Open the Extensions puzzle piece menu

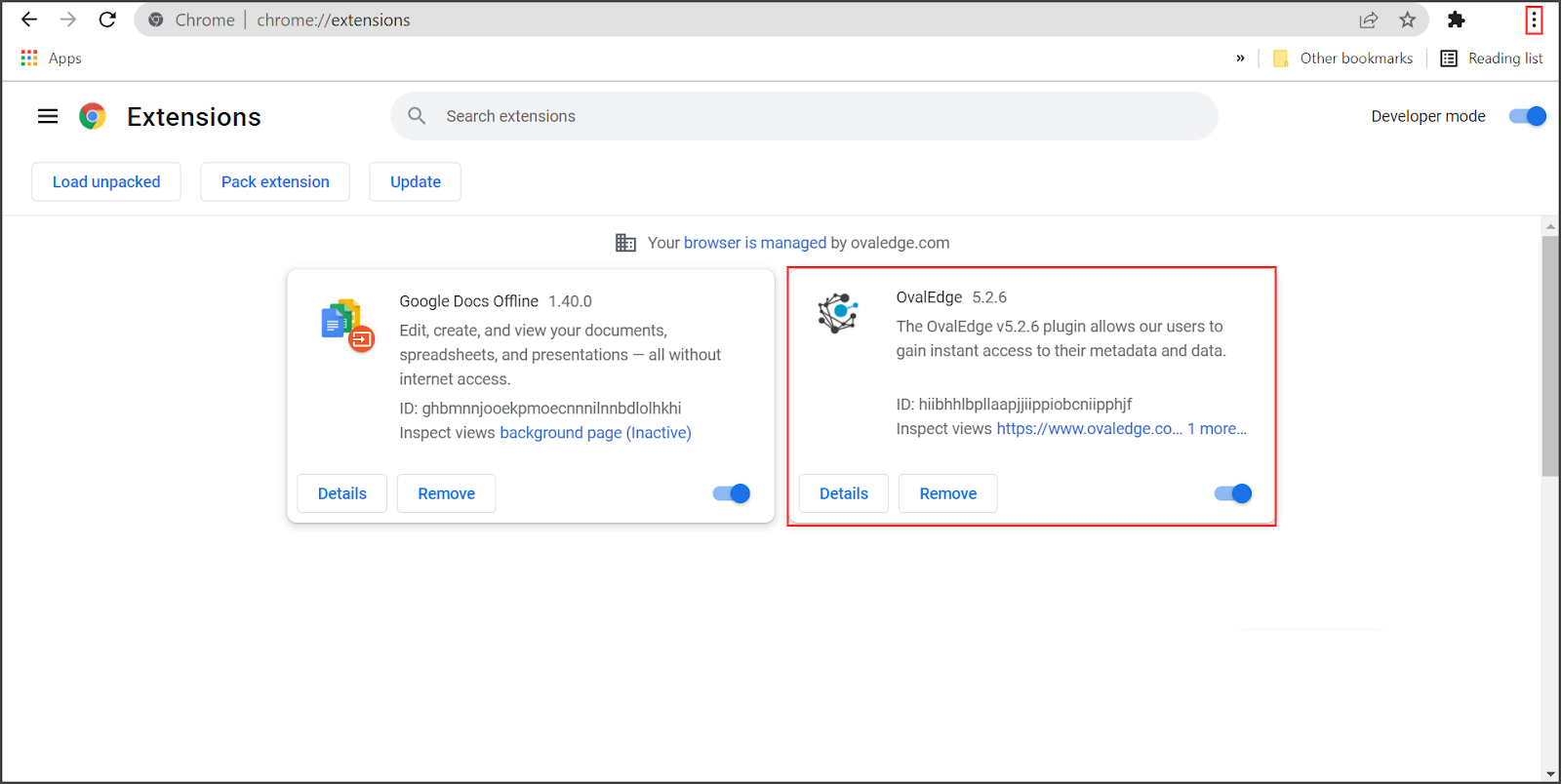point(1456,20)
